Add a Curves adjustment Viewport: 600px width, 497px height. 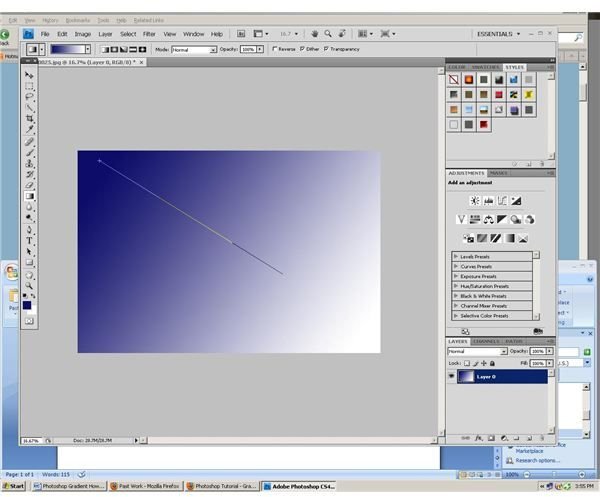tap(502, 201)
